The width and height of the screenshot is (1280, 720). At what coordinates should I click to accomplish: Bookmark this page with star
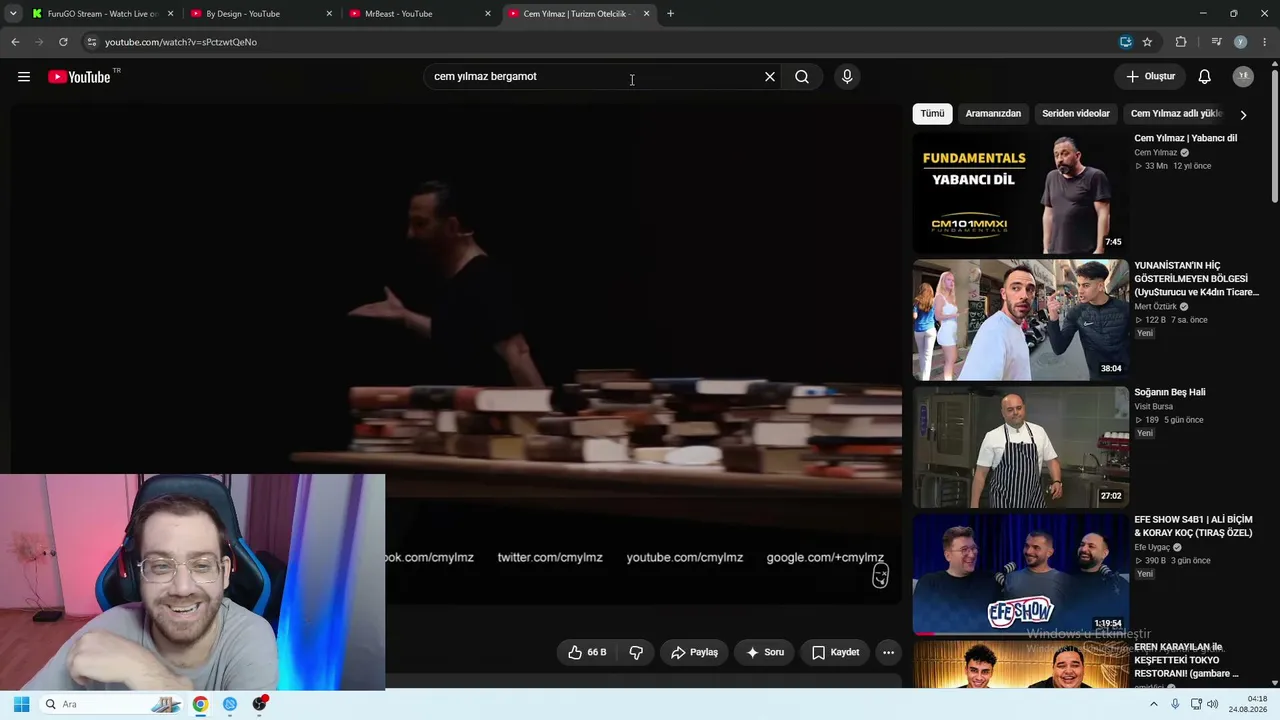pos(1147,42)
